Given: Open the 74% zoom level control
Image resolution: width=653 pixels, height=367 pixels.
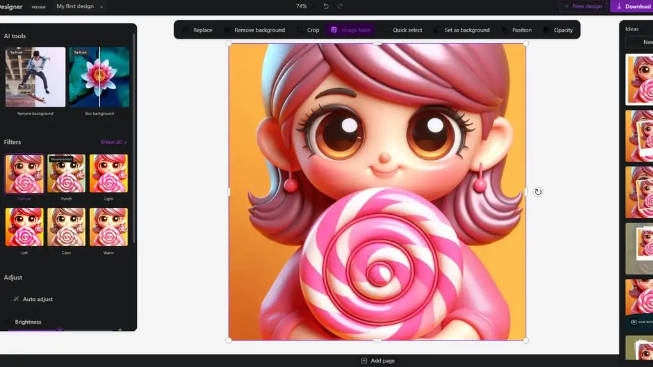Looking at the screenshot, I should tap(302, 6).
